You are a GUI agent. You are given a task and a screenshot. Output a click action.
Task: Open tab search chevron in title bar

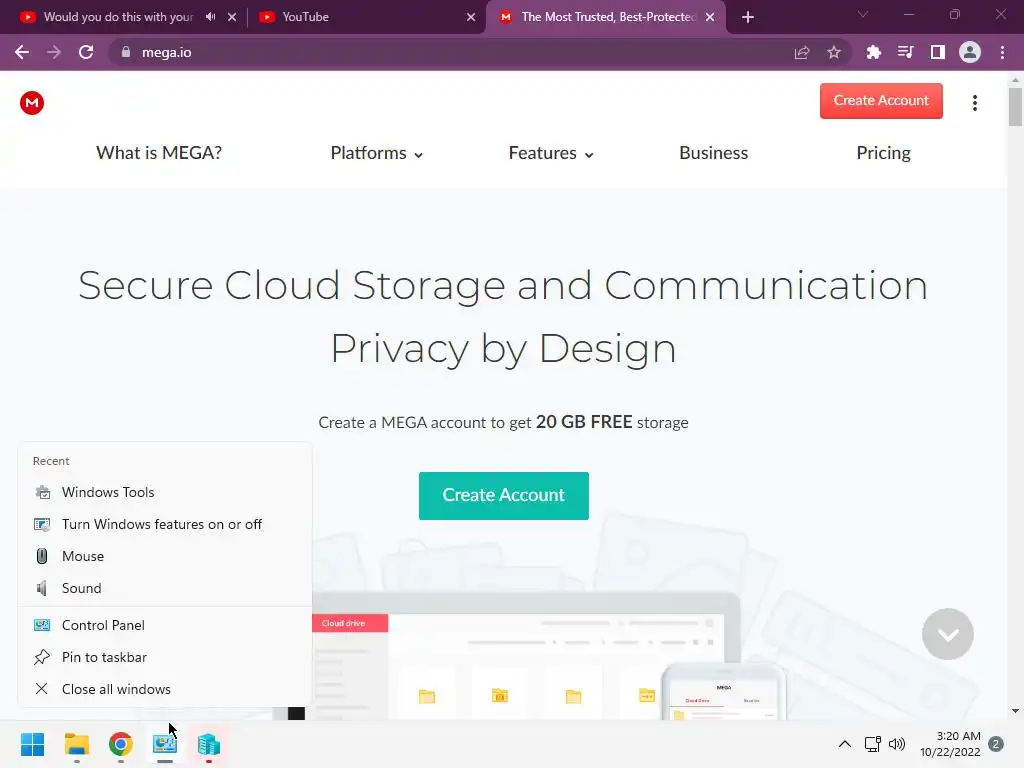click(x=863, y=14)
